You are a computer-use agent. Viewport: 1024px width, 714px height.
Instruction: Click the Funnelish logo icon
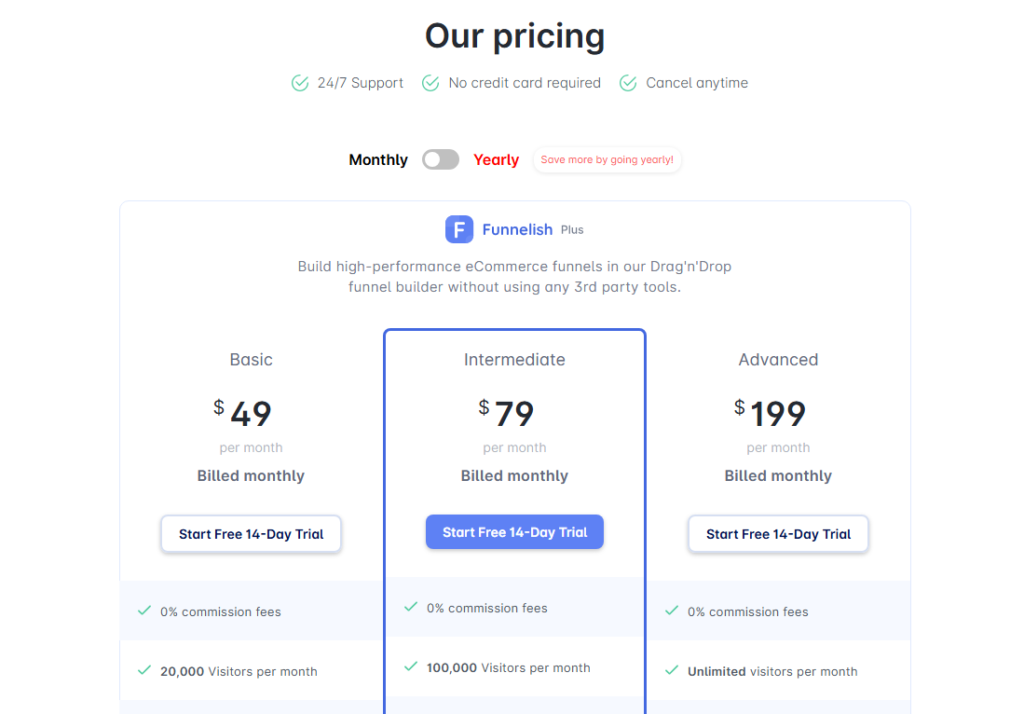459,229
